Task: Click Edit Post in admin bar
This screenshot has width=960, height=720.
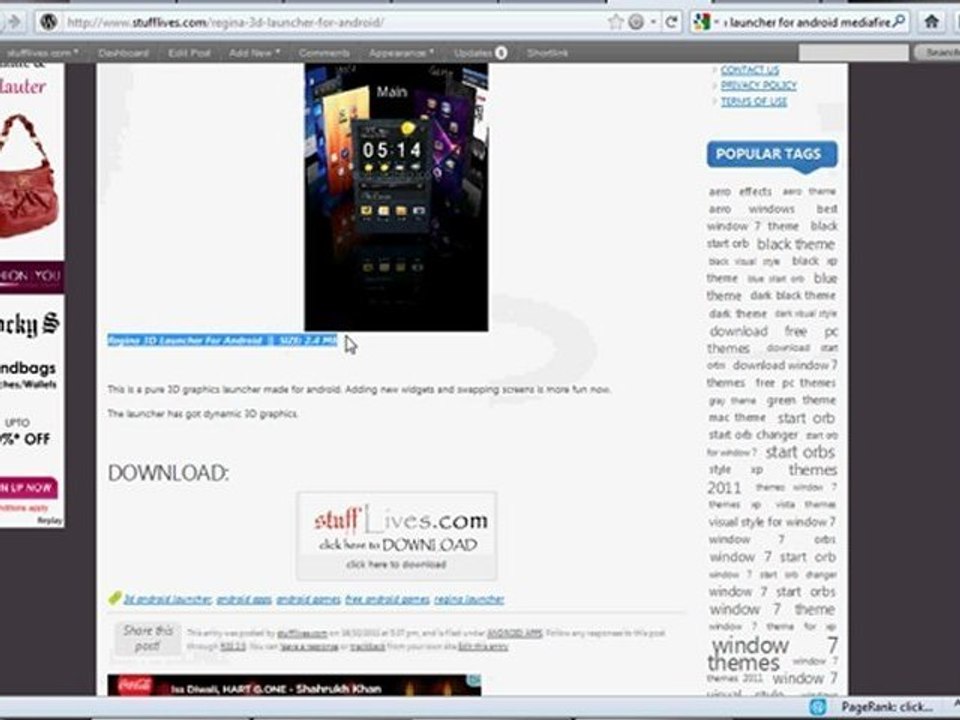Action: [x=189, y=53]
